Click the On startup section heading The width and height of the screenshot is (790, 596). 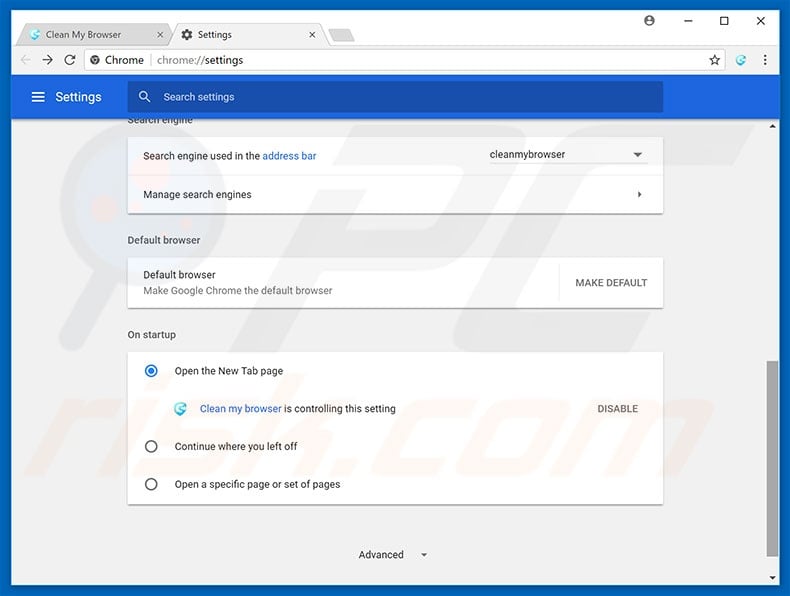(152, 335)
